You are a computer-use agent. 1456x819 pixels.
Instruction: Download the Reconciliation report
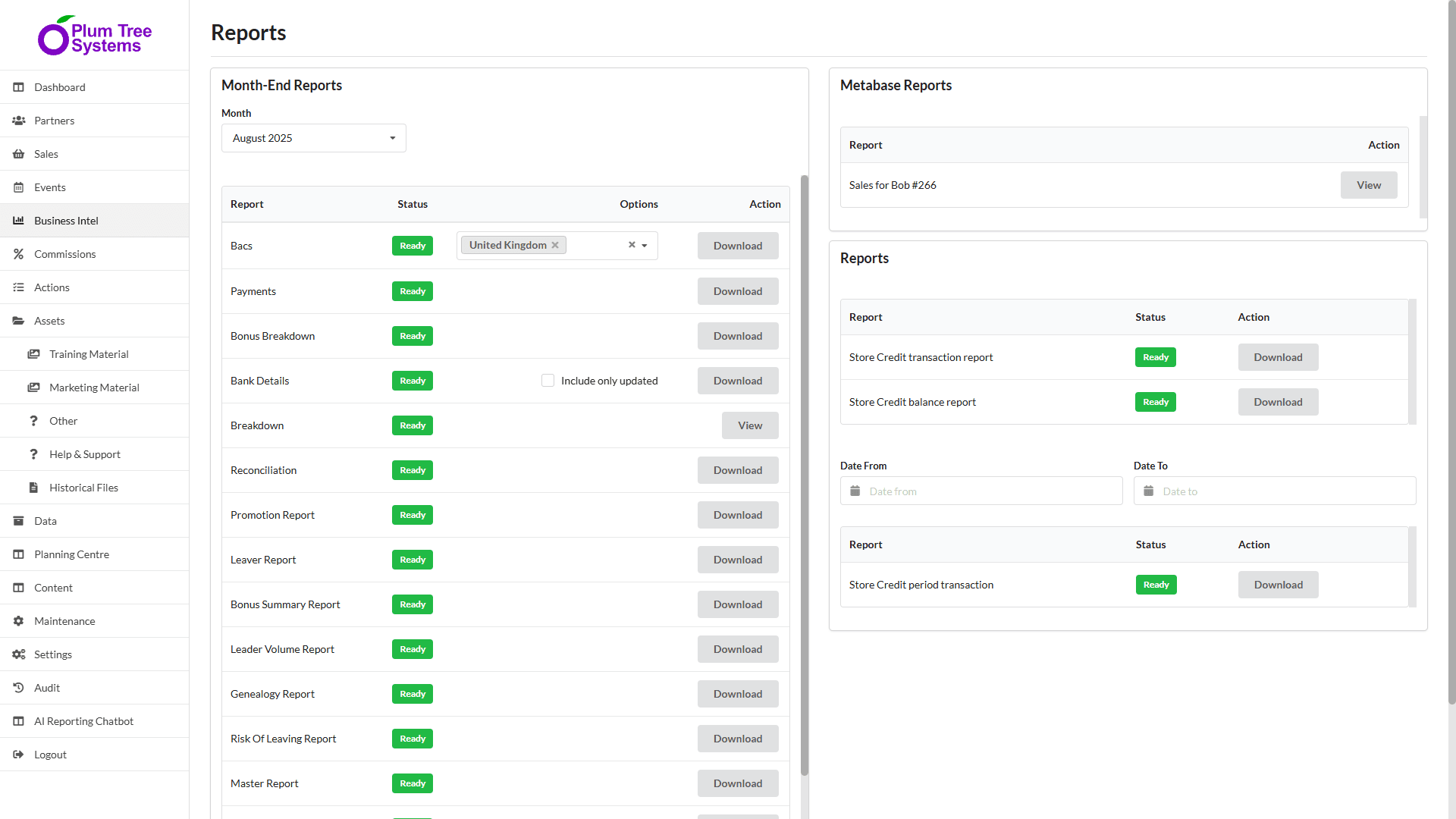[737, 470]
